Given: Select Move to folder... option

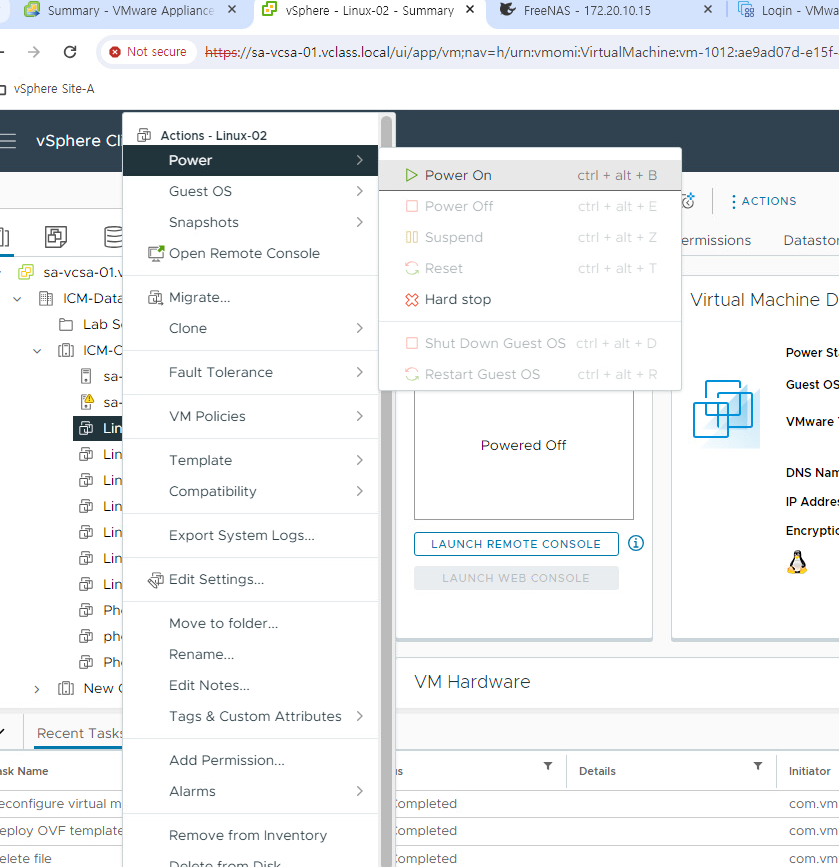Looking at the screenshot, I should pyautogui.click(x=251, y=623).
